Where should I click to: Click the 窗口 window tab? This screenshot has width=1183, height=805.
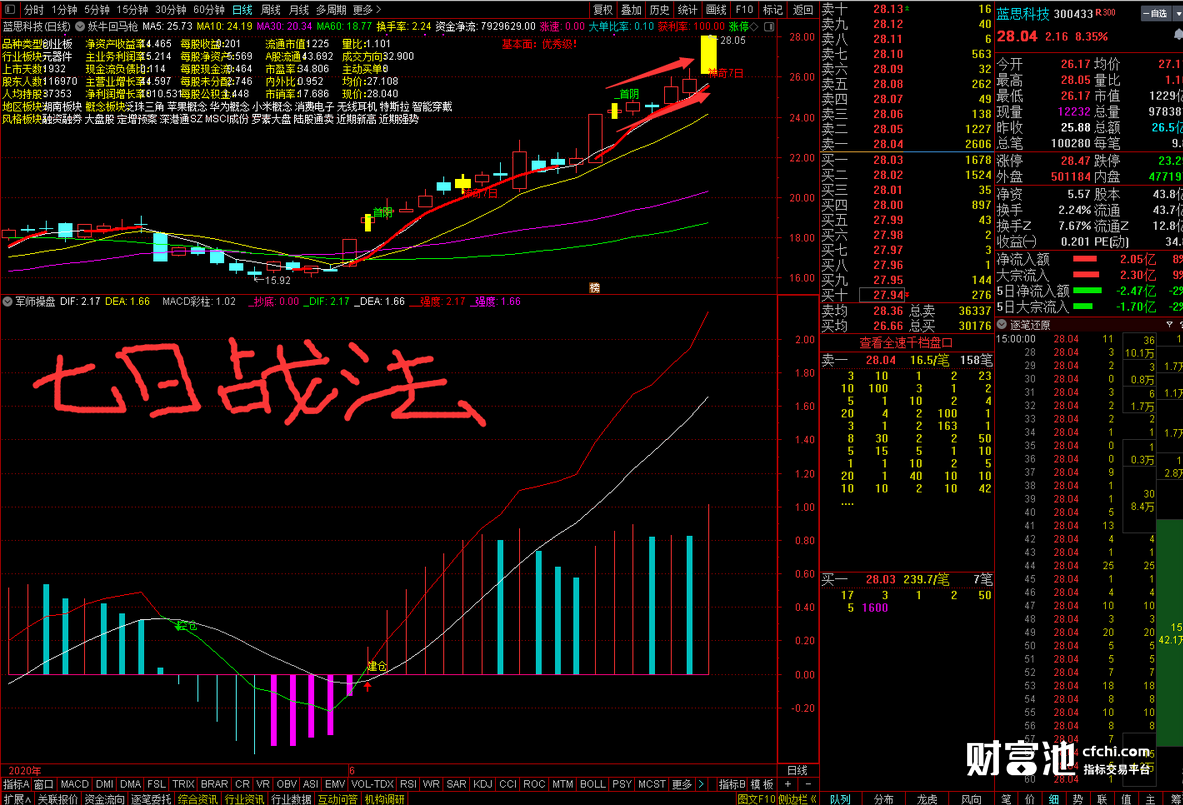44,785
